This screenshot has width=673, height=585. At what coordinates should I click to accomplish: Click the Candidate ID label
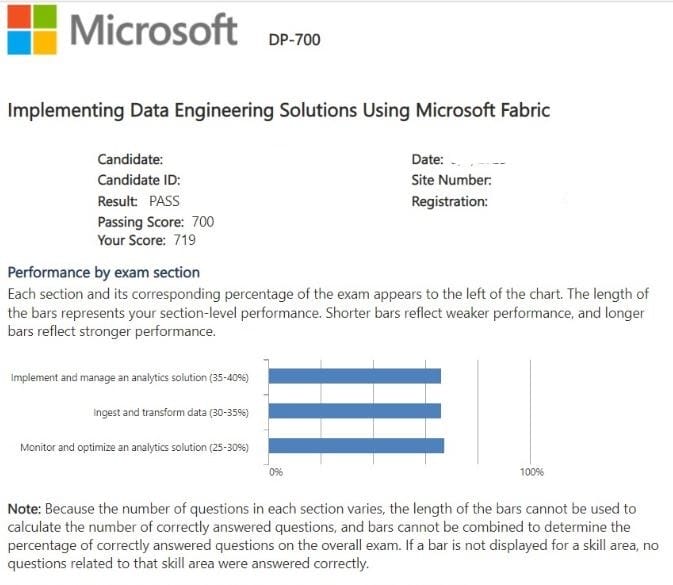[x=138, y=180]
